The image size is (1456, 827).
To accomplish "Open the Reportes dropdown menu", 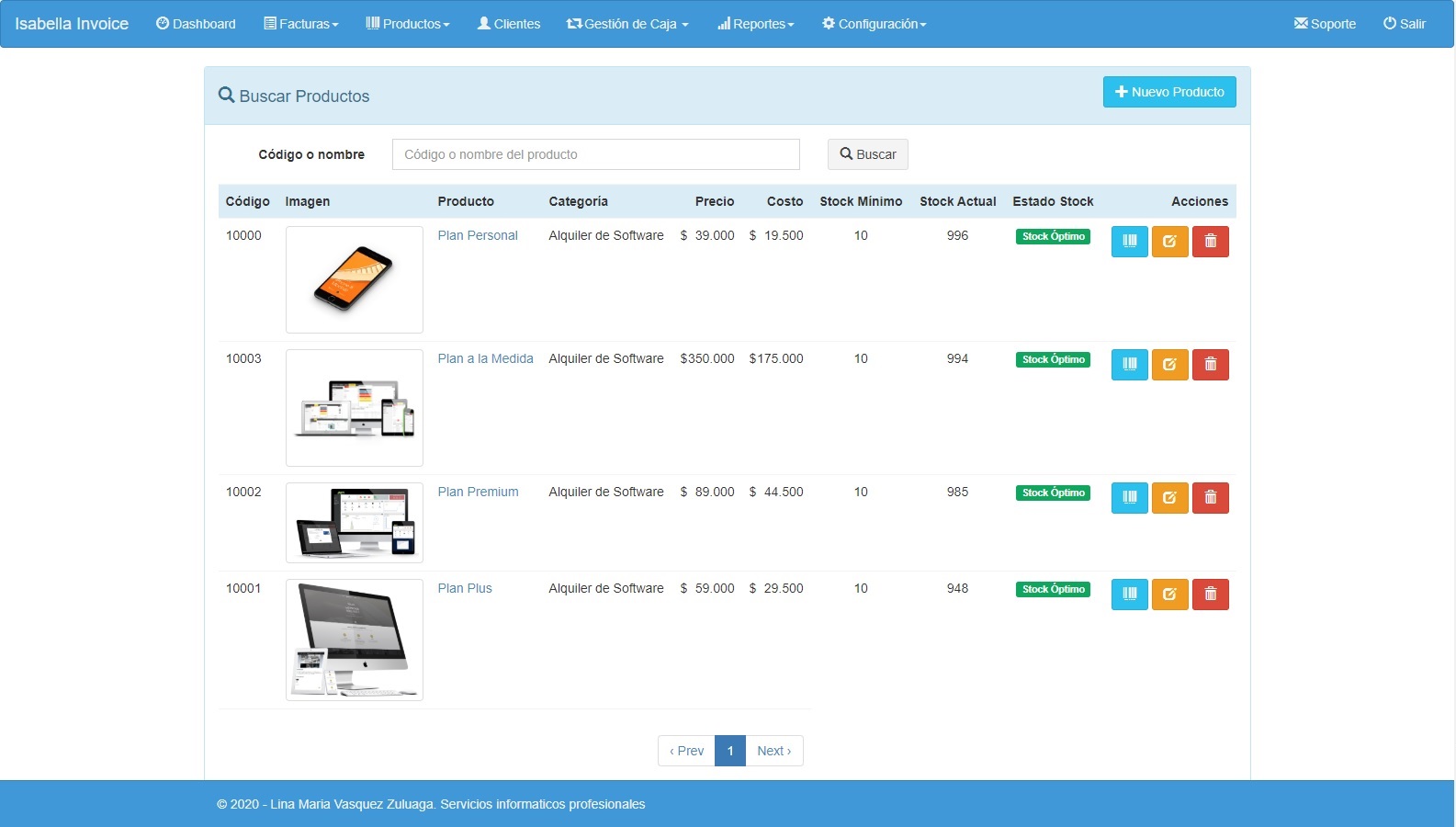I will pyautogui.click(x=755, y=24).
